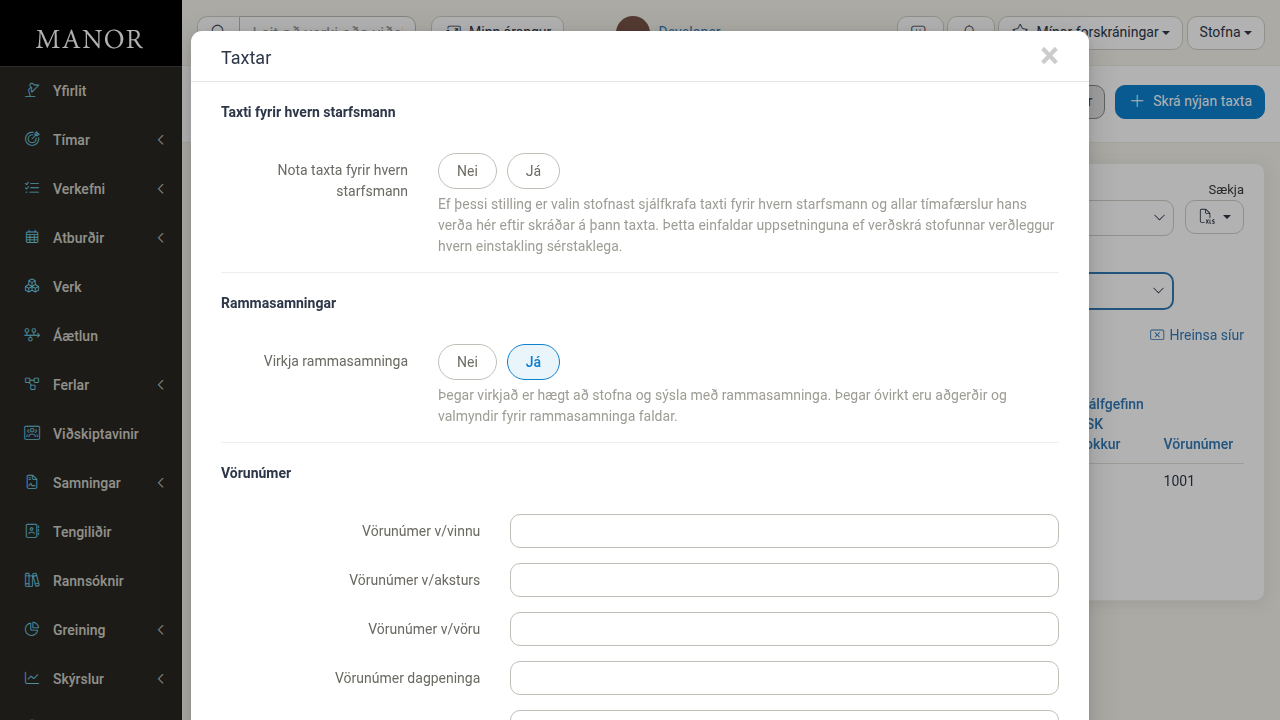Click the Viðskiptavinir clients icon
Screen dimensions: 1280x720
(32, 434)
